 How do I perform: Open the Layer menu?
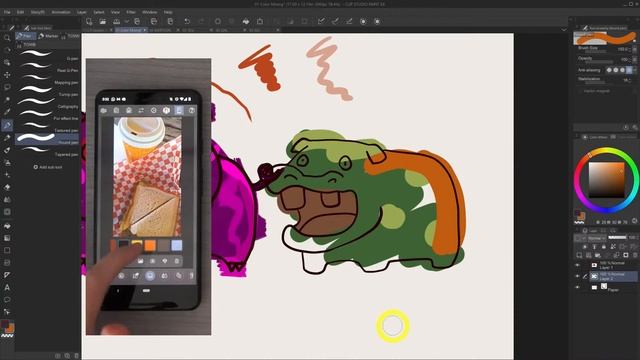82,12
